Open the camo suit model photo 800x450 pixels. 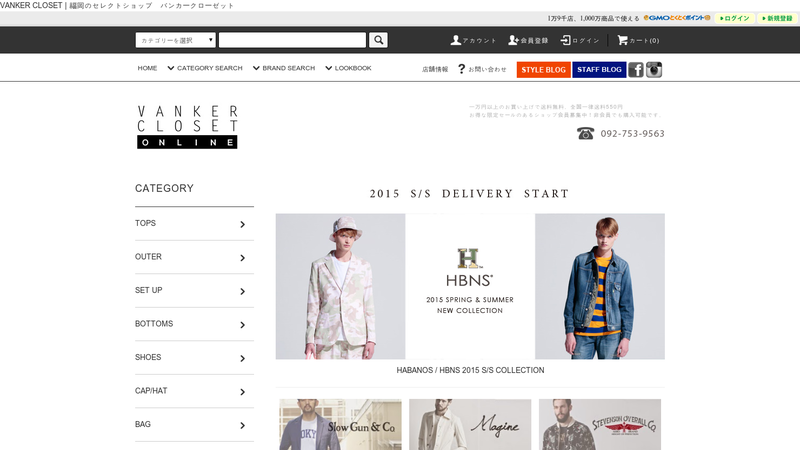pyautogui.click(x=340, y=286)
